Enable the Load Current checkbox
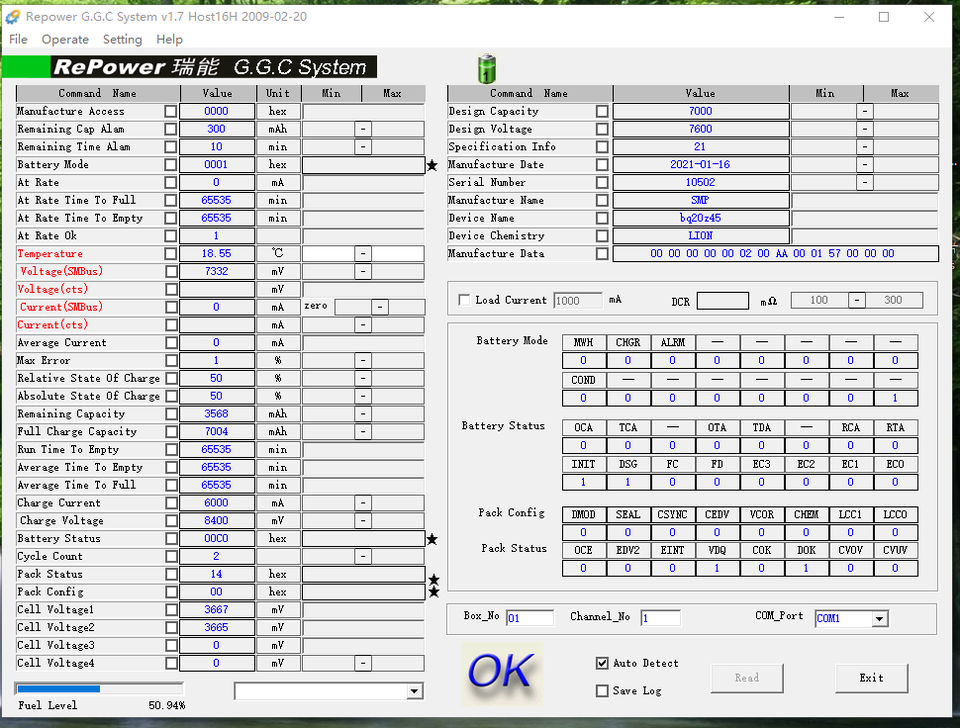This screenshot has width=960, height=728. click(x=464, y=300)
